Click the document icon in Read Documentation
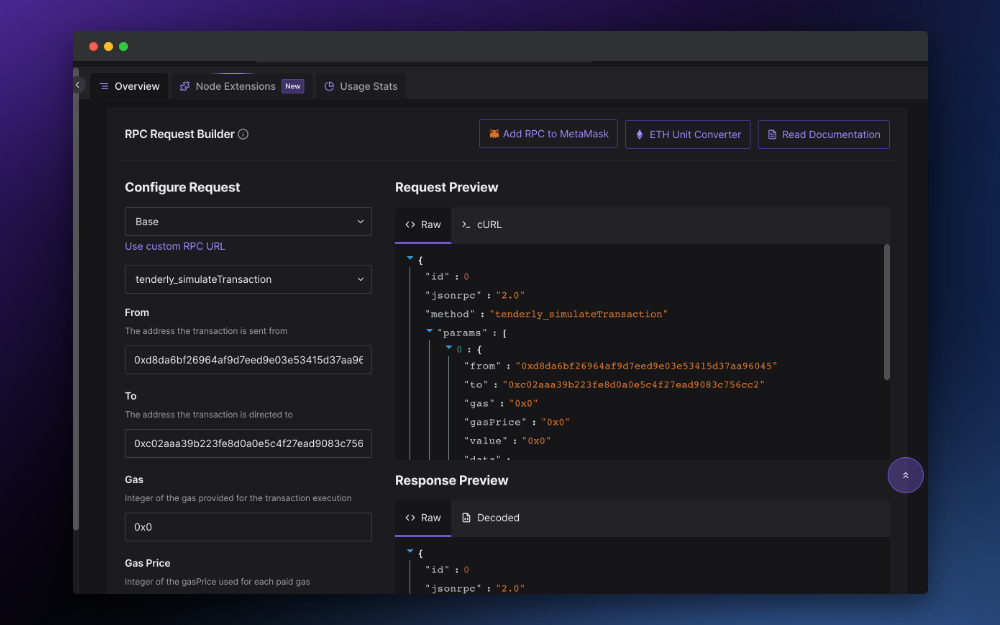The image size is (1000, 625). pos(772,134)
